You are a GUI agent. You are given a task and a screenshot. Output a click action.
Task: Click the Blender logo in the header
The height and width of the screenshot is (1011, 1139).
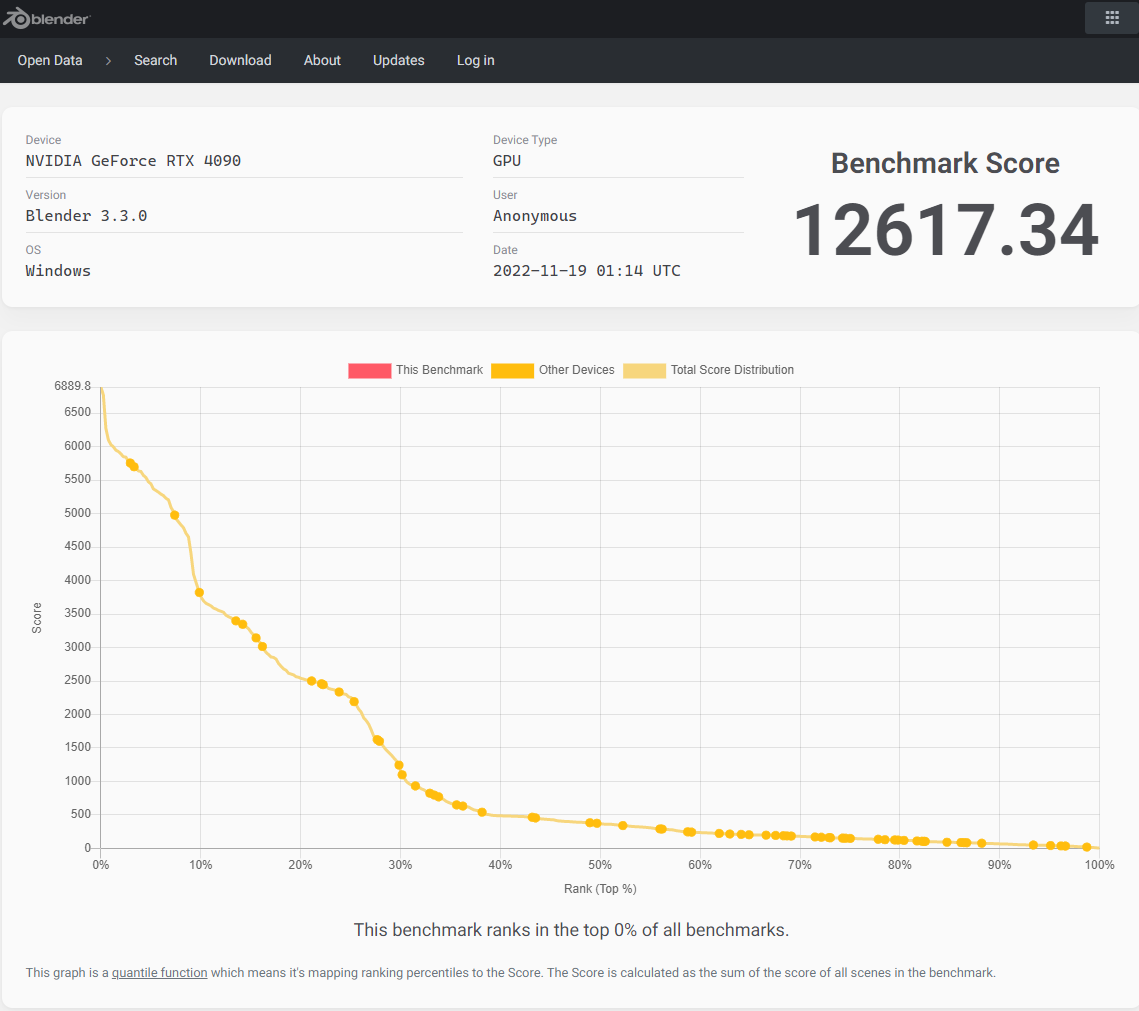coord(46,18)
